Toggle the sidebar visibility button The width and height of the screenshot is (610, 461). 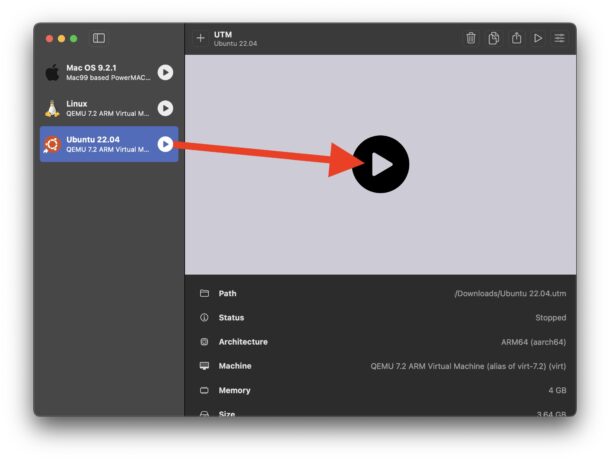click(x=99, y=38)
